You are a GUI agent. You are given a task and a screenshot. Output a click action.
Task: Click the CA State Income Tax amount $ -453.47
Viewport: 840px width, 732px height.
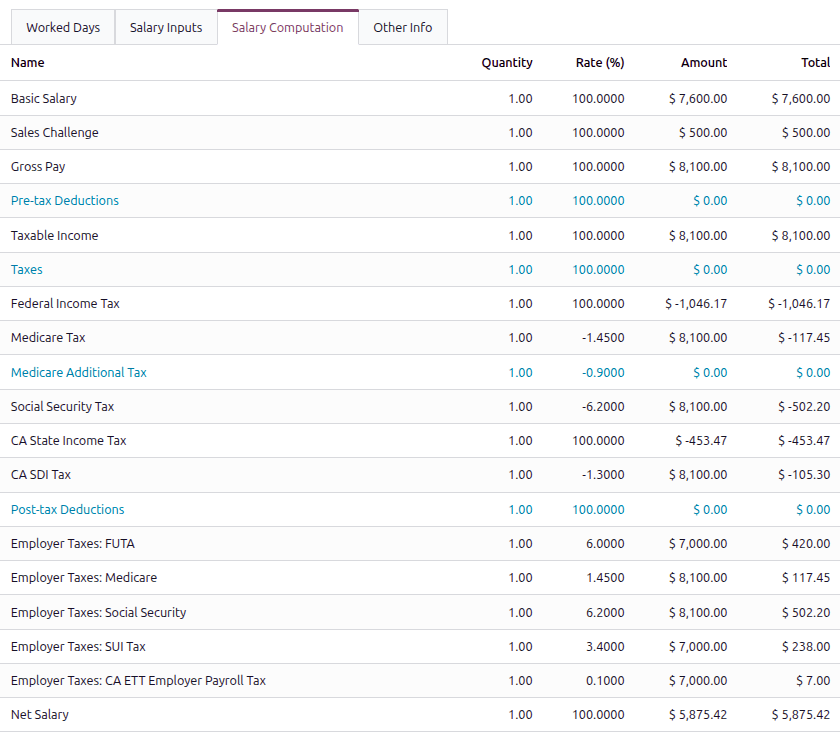701,440
